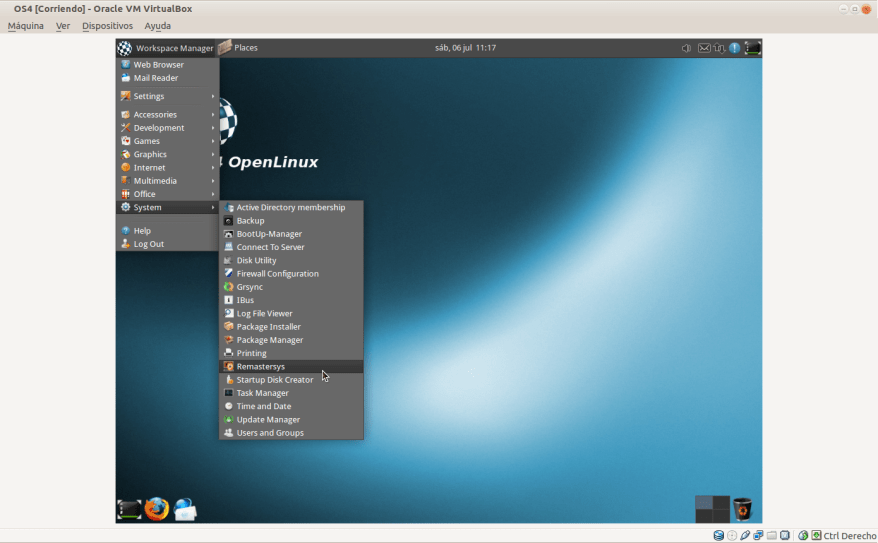Open the Backup utility
The image size is (878, 543).
[291, 221]
